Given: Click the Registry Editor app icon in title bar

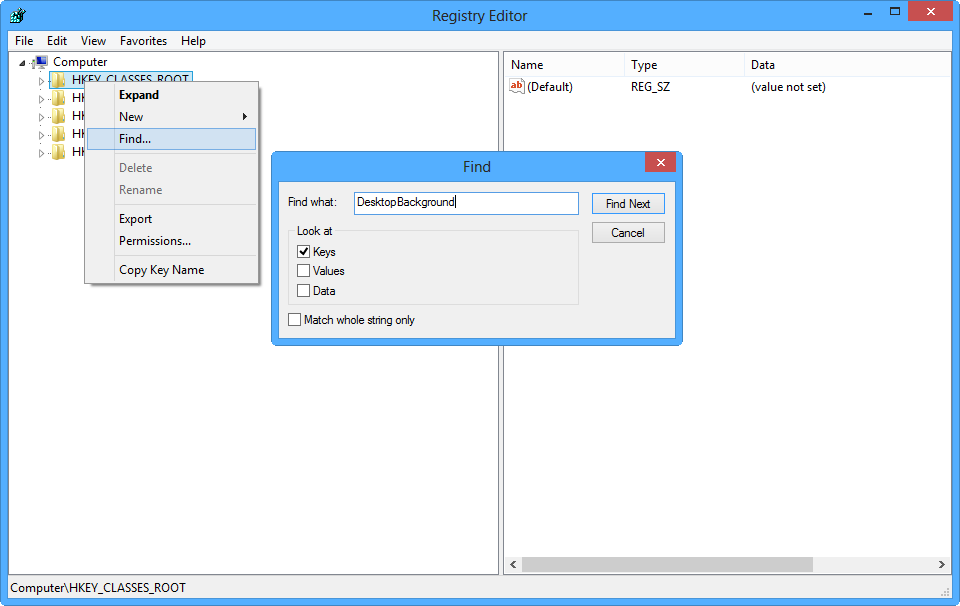Looking at the screenshot, I should pyautogui.click(x=18, y=15).
